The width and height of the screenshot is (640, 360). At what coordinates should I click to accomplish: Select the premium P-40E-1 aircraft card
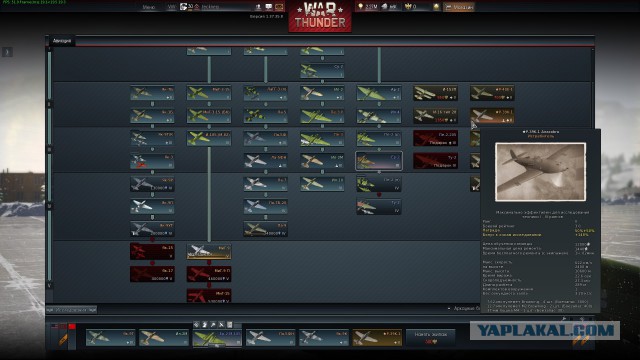[492, 93]
